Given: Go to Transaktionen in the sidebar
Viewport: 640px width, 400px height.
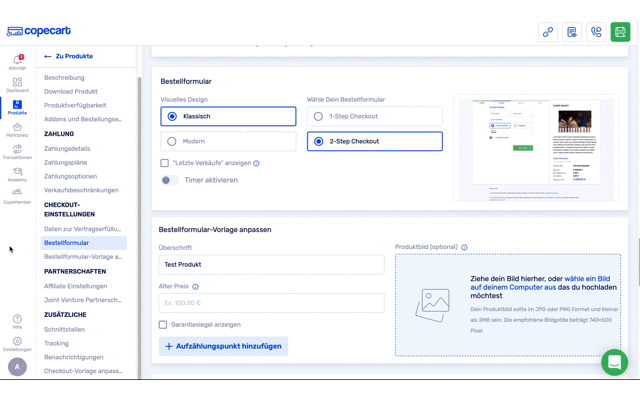Looking at the screenshot, I should (17, 152).
